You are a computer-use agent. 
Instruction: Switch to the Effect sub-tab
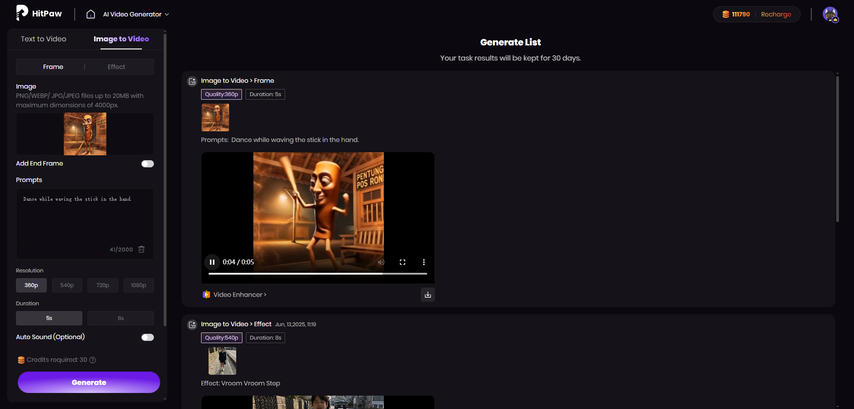click(116, 66)
